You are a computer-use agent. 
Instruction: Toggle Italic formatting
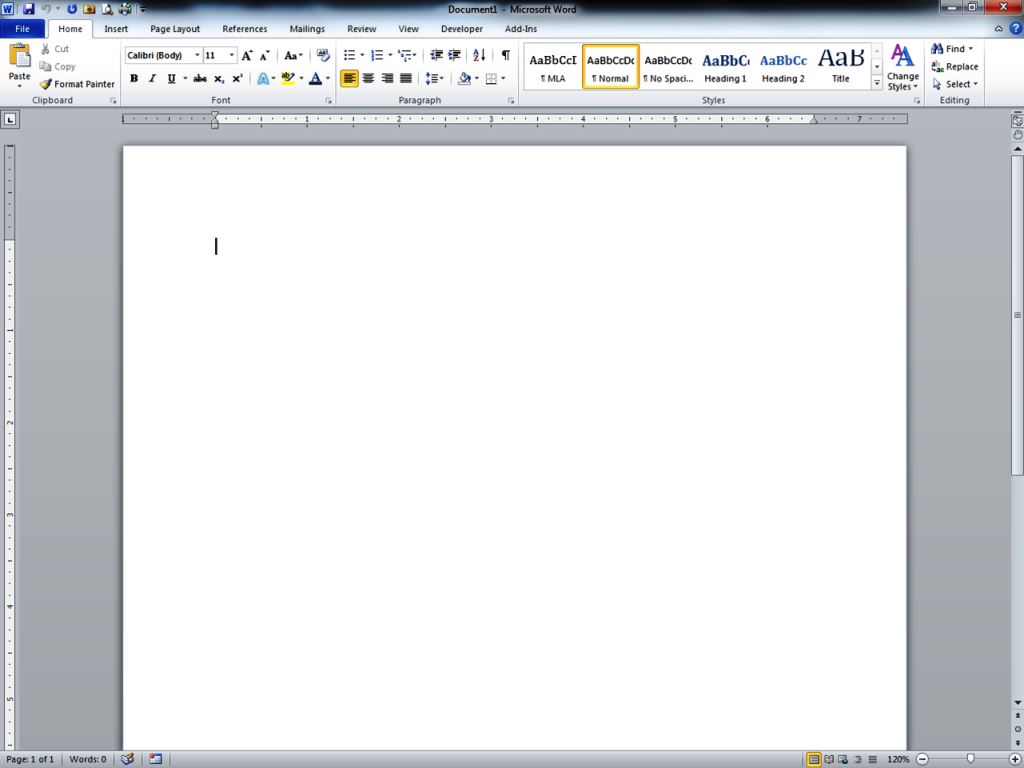tap(152, 78)
